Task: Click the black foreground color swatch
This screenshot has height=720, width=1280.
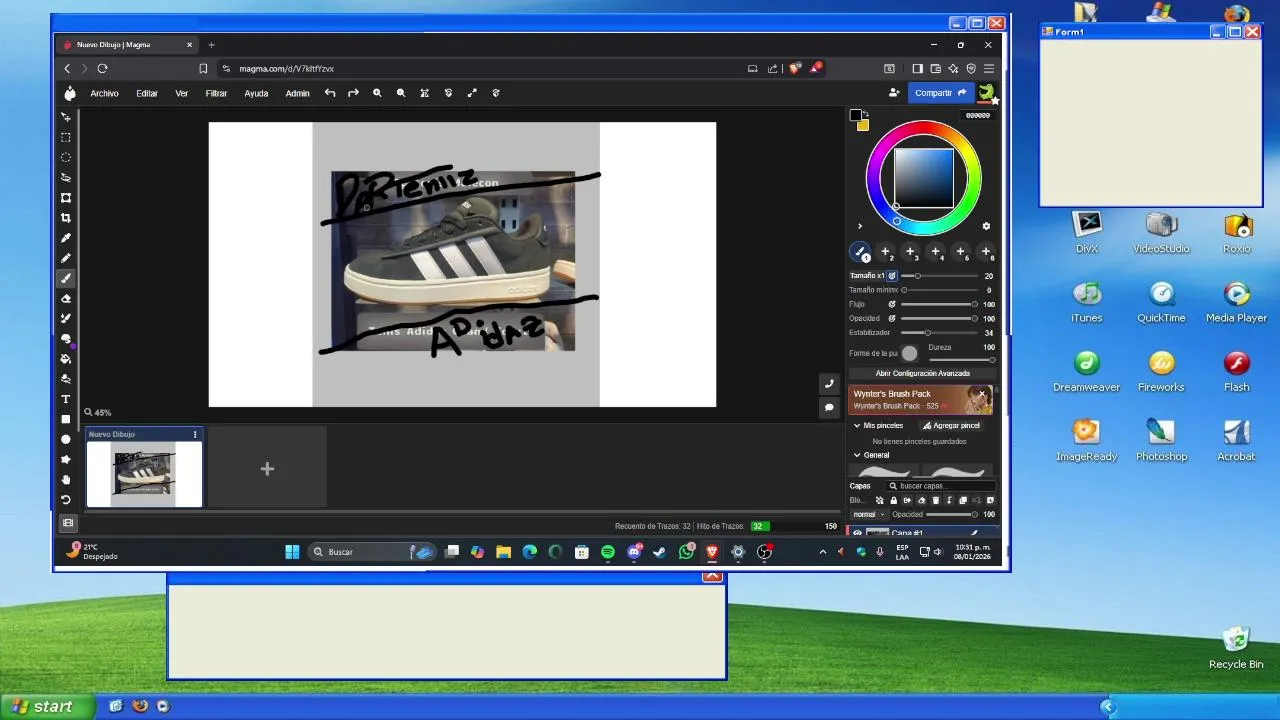Action: 855,115
